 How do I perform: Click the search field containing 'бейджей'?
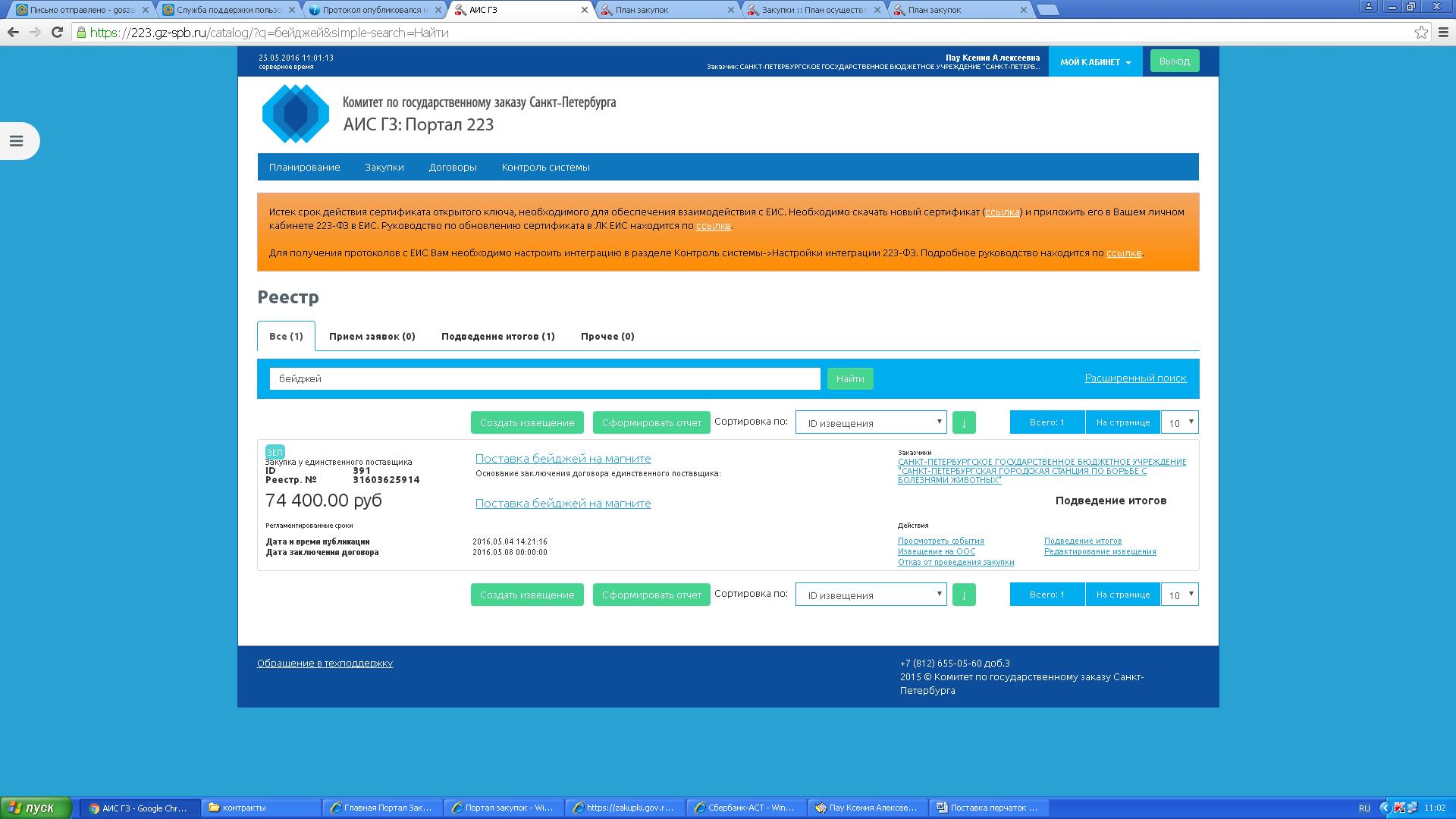tap(544, 378)
